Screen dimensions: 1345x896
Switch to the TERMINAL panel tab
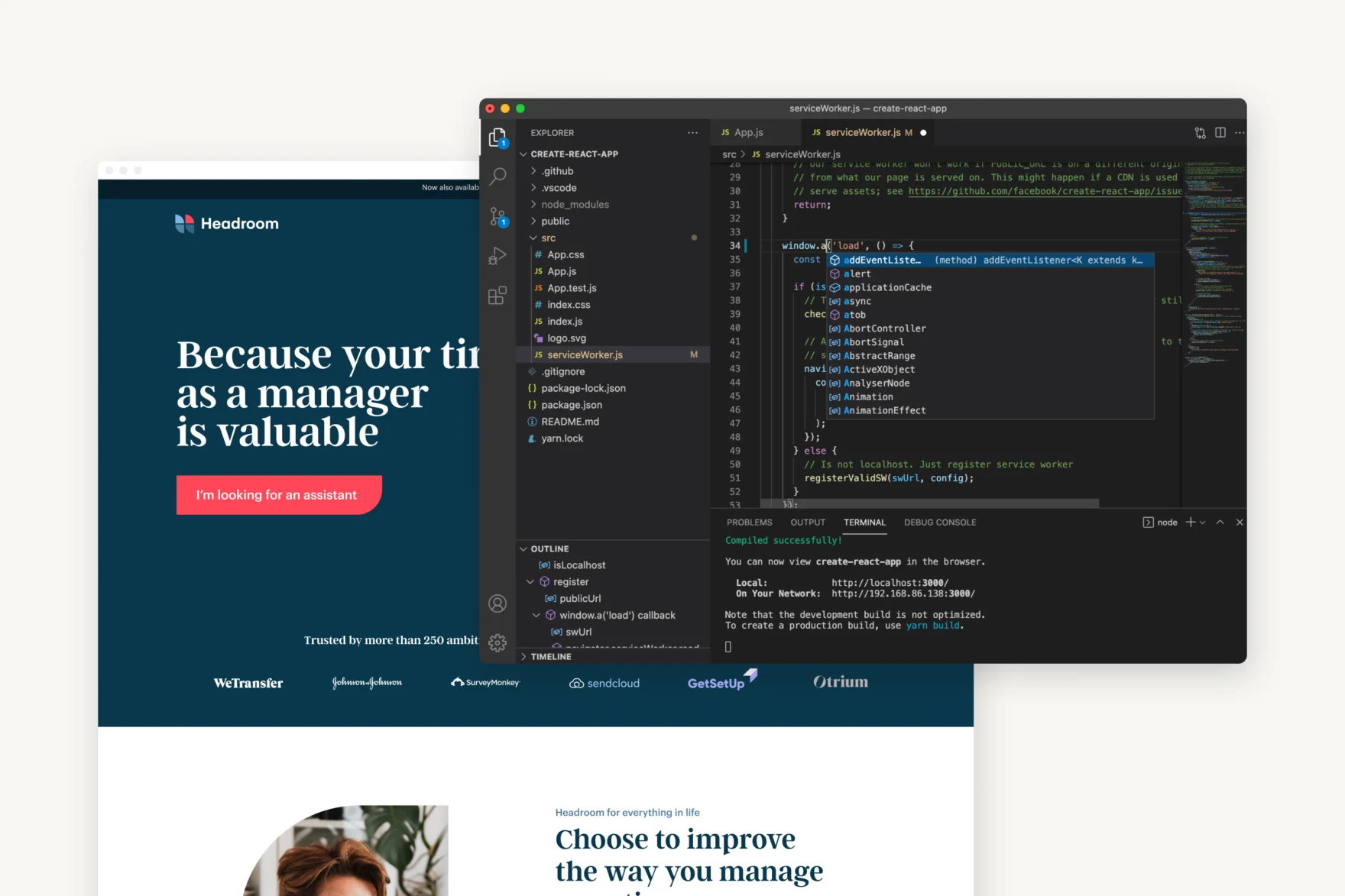point(864,522)
